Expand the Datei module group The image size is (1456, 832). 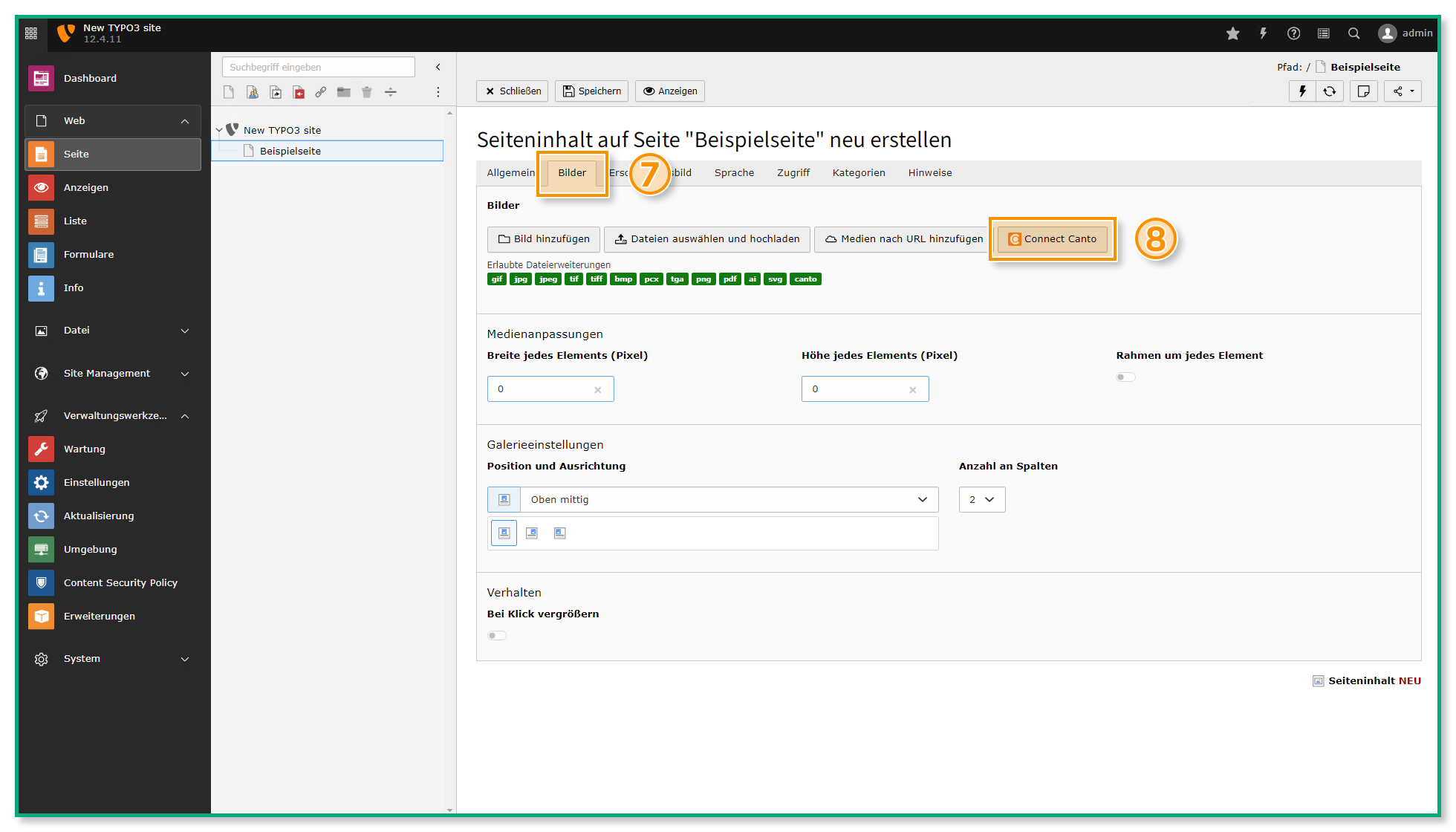click(x=113, y=331)
